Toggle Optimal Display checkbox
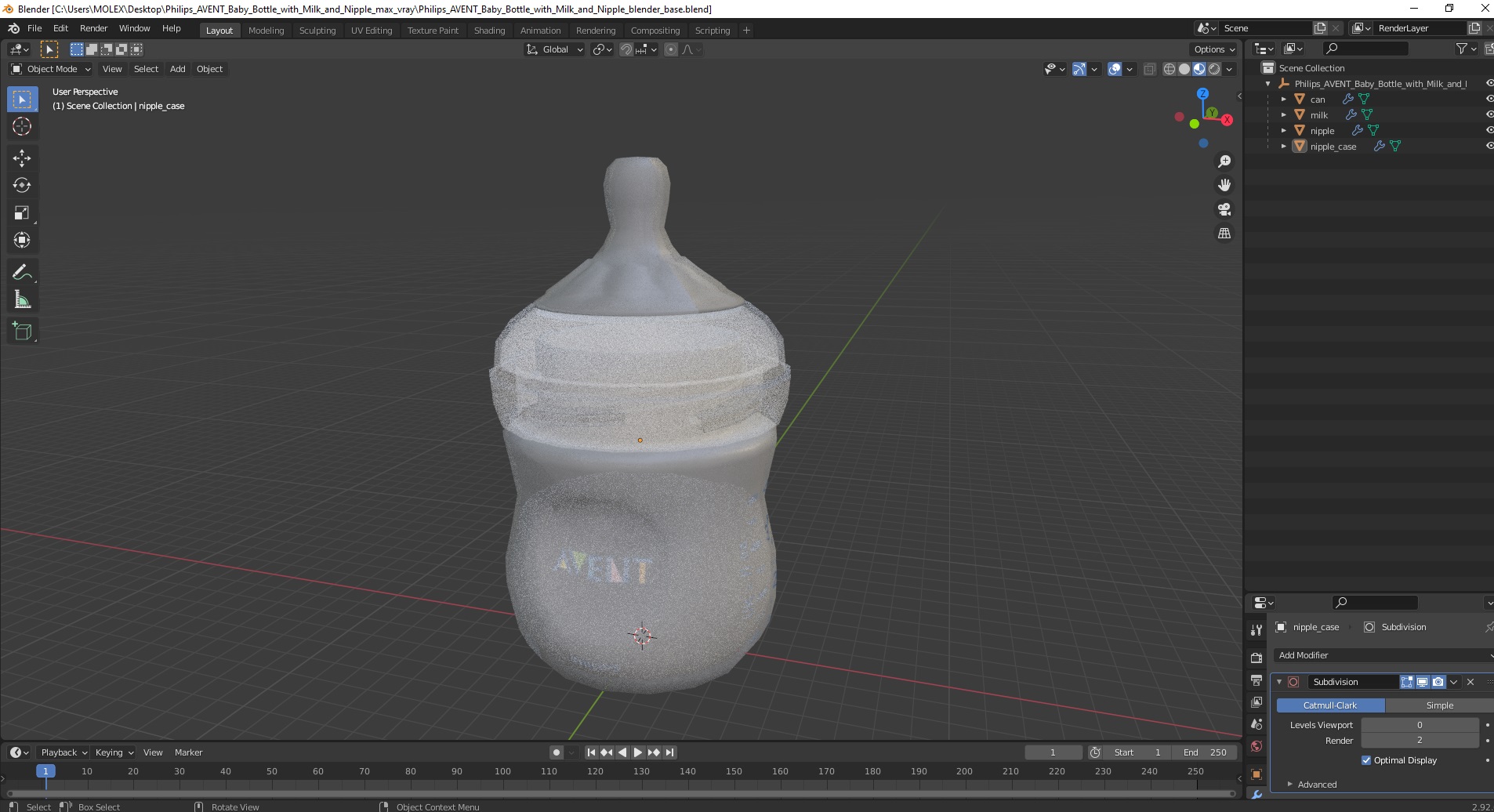The height and width of the screenshot is (812, 1494). (x=1366, y=760)
